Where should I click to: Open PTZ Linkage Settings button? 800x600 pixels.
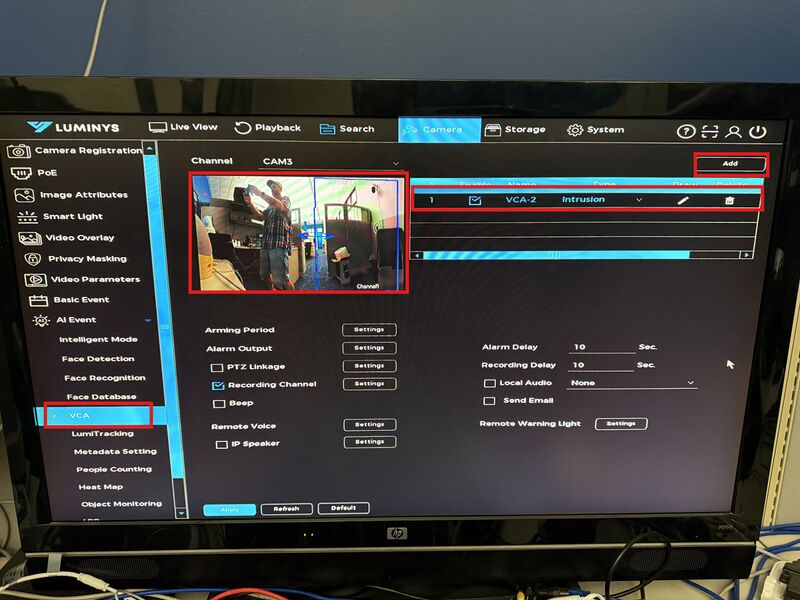[369, 366]
